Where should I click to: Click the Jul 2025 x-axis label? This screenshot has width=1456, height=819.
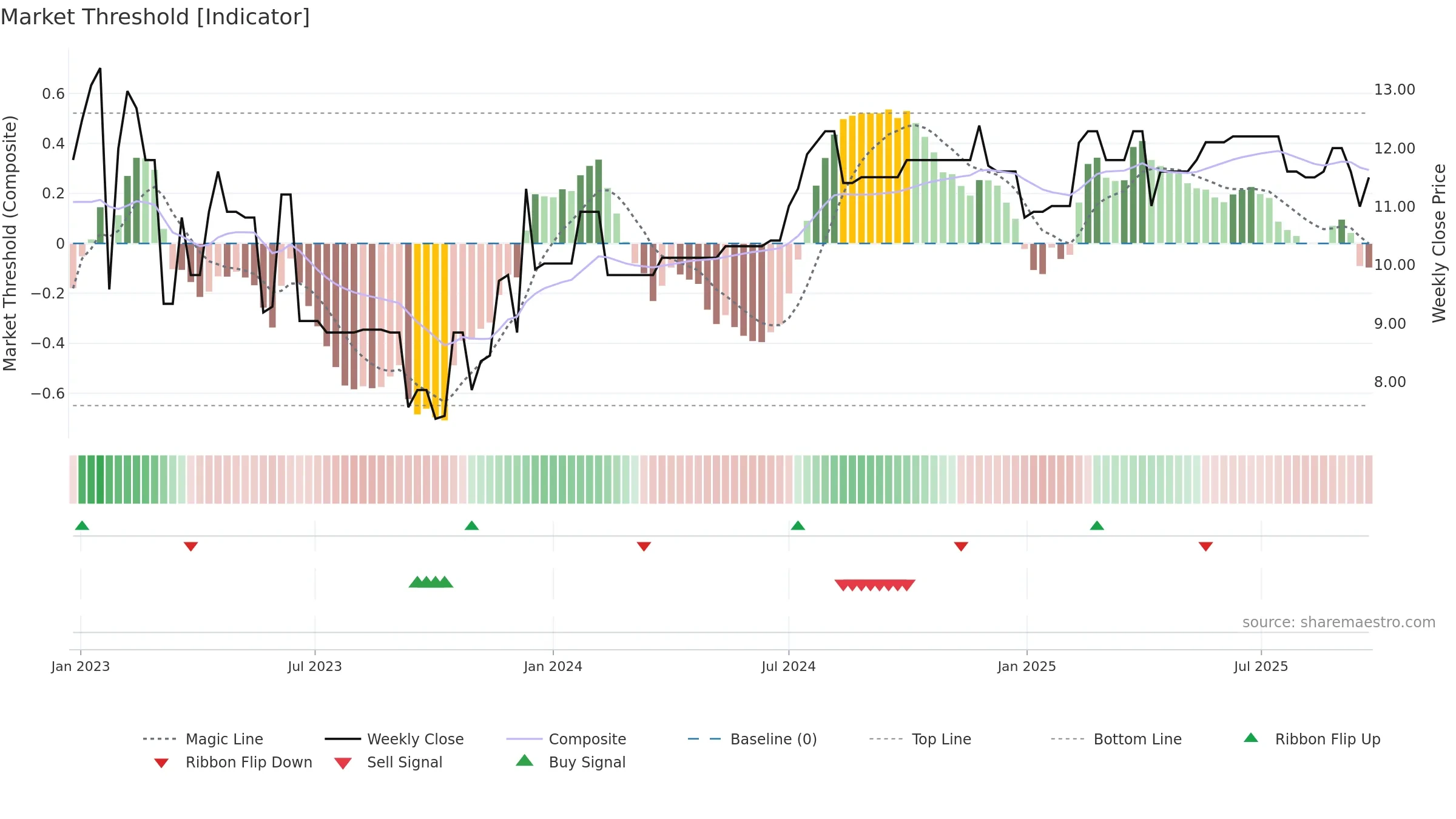(x=1261, y=667)
